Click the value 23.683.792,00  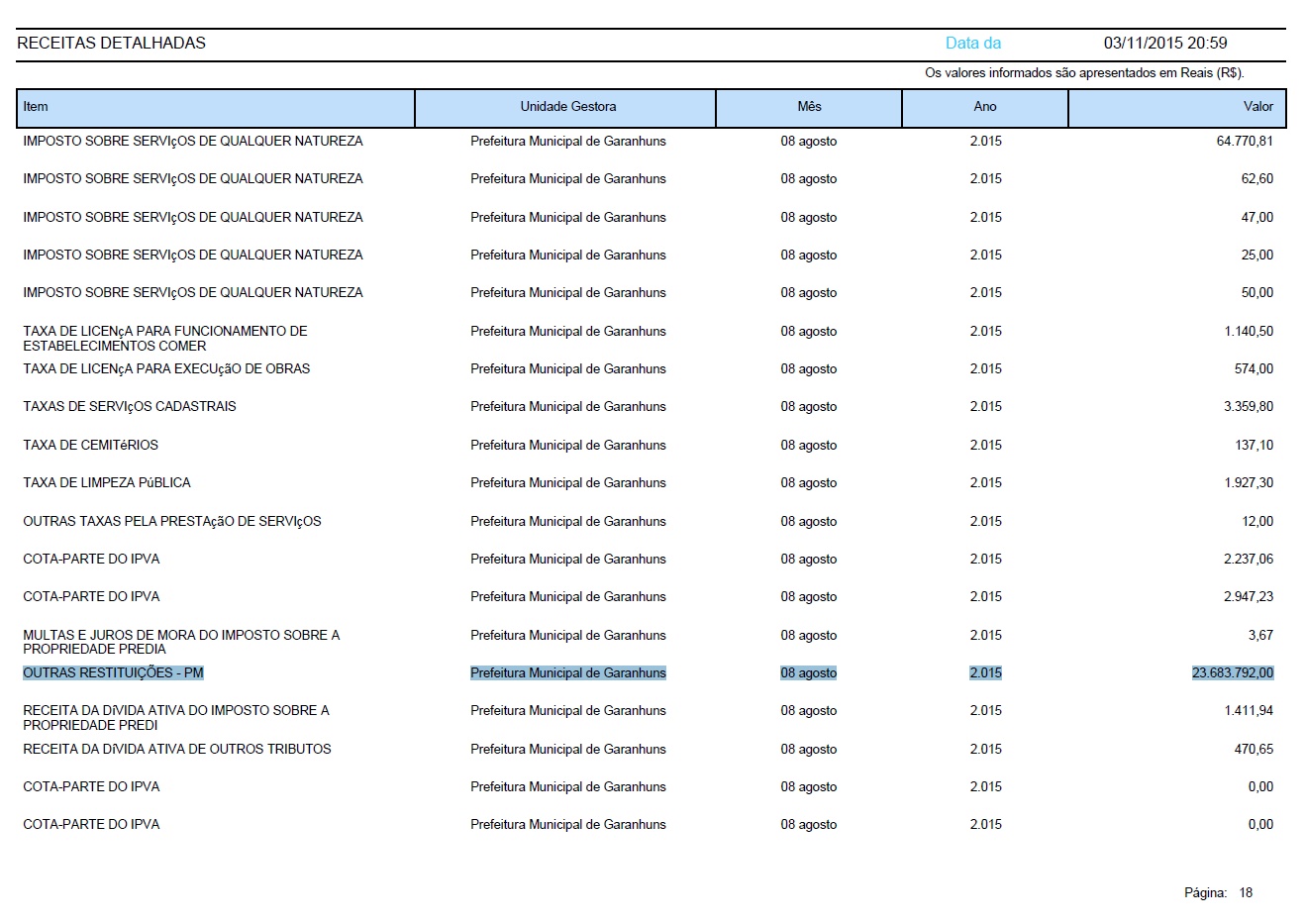(1233, 673)
